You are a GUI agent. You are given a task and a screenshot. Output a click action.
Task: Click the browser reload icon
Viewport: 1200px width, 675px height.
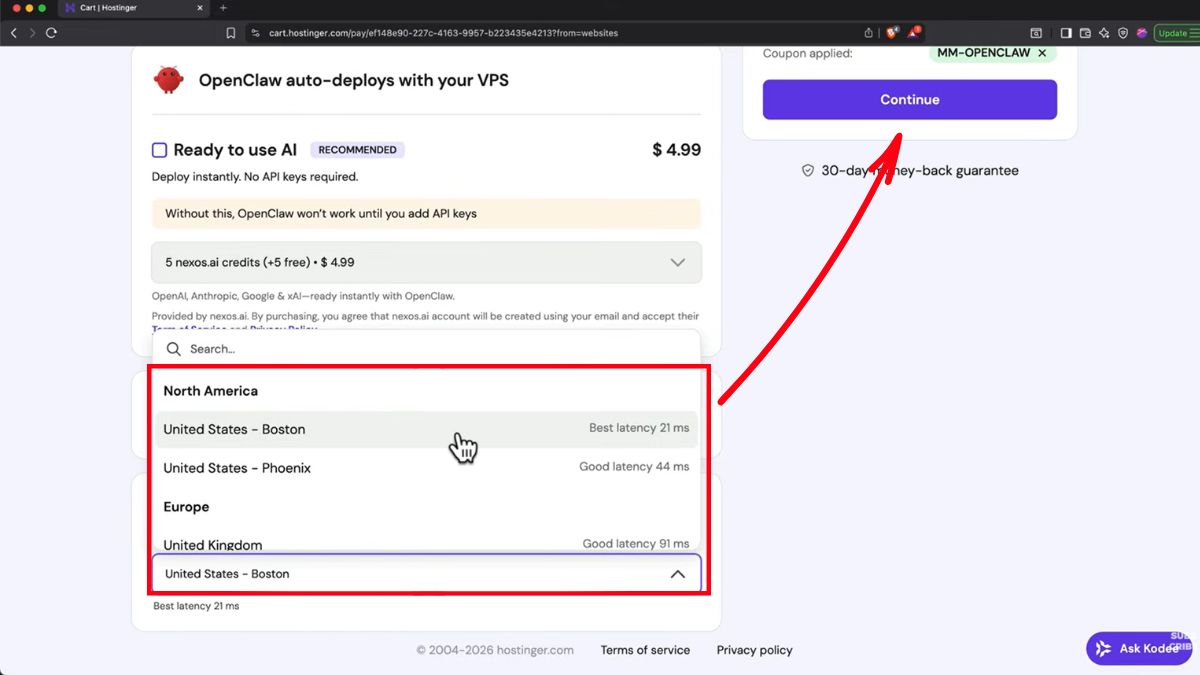pos(52,33)
